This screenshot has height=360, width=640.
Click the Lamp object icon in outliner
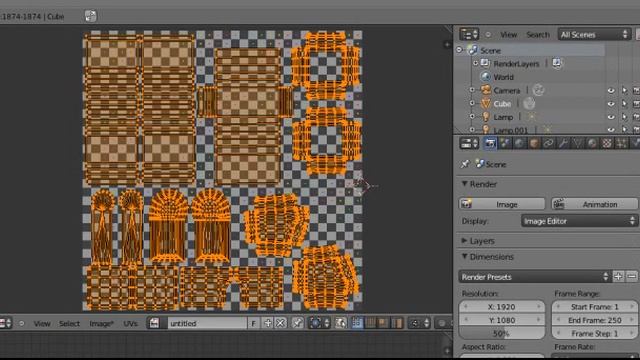click(x=485, y=117)
